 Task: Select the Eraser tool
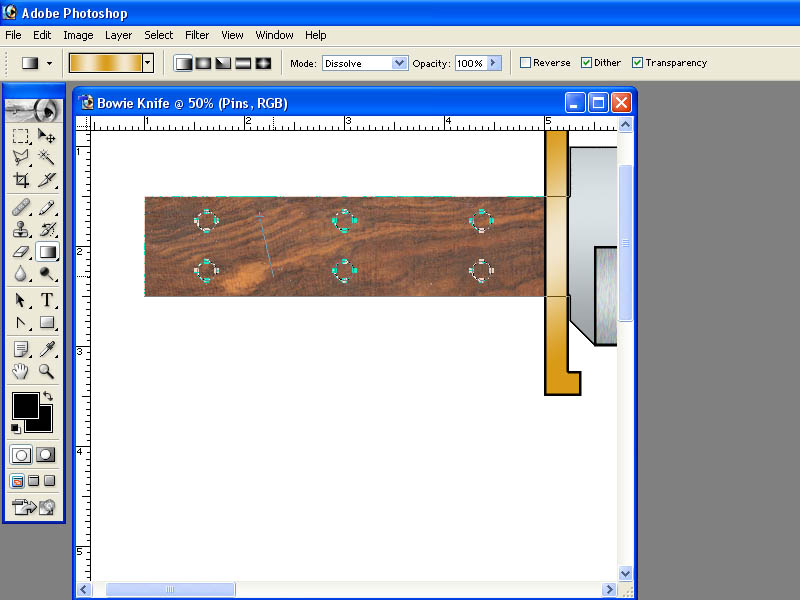[21, 252]
